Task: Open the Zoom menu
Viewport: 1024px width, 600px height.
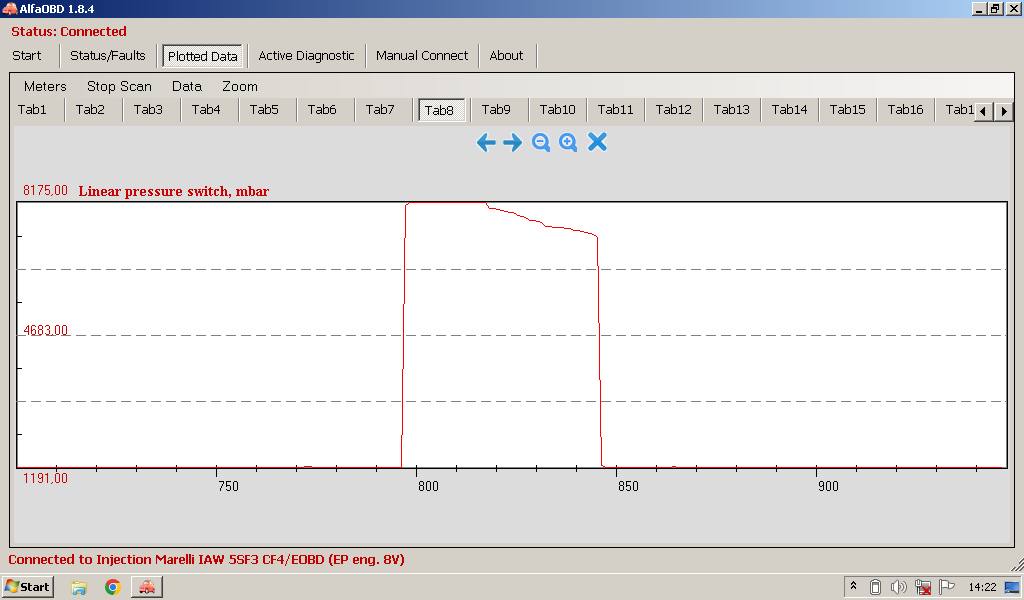Action: click(240, 86)
